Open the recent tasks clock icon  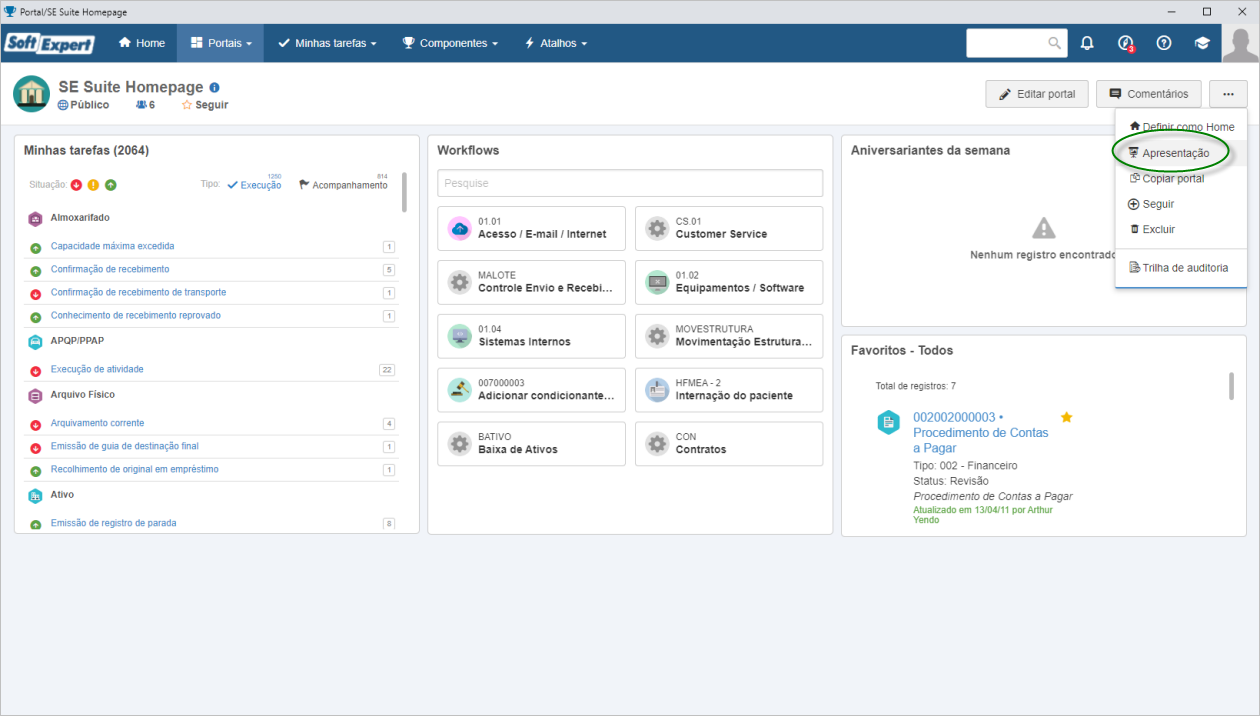(1126, 43)
